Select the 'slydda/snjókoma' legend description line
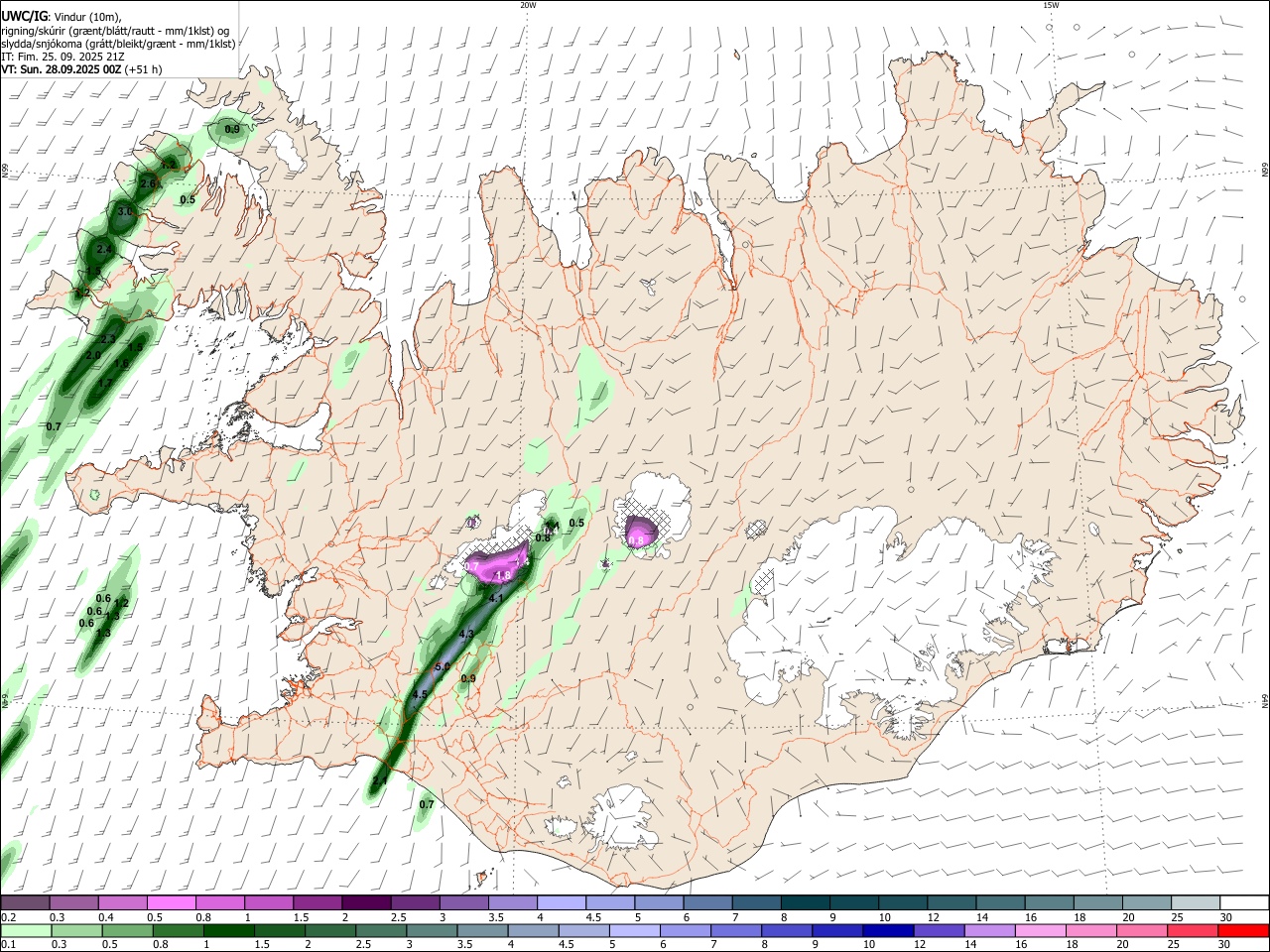This screenshot has width=1270, height=952. click(118, 44)
